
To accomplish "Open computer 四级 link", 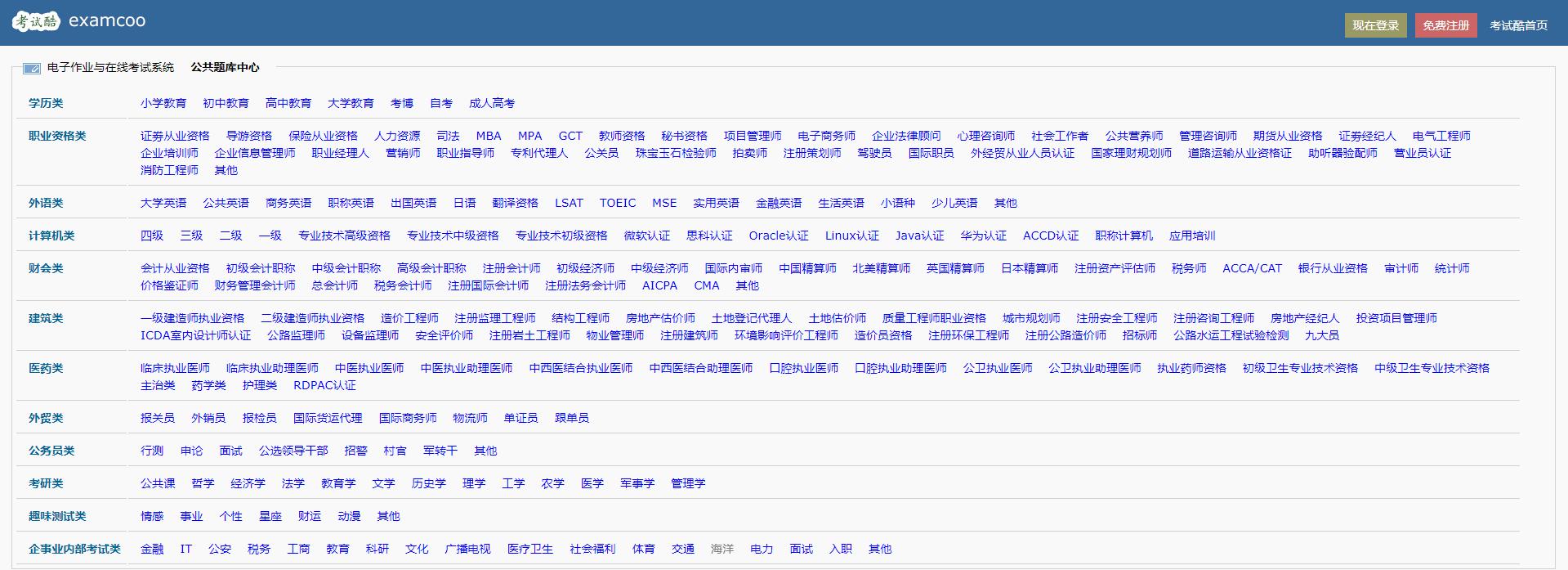I will tap(152, 236).
